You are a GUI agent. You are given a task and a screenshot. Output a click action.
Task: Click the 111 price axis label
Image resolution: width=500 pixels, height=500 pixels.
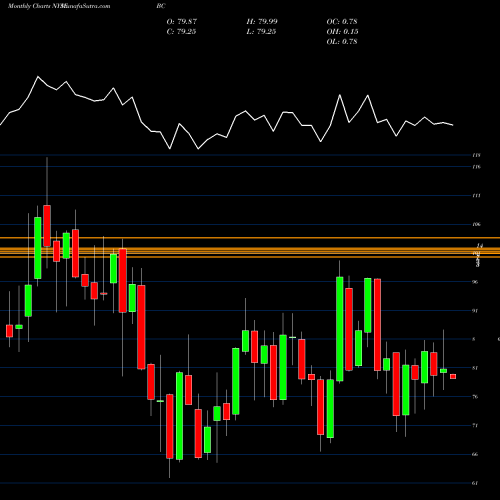pos(476,196)
